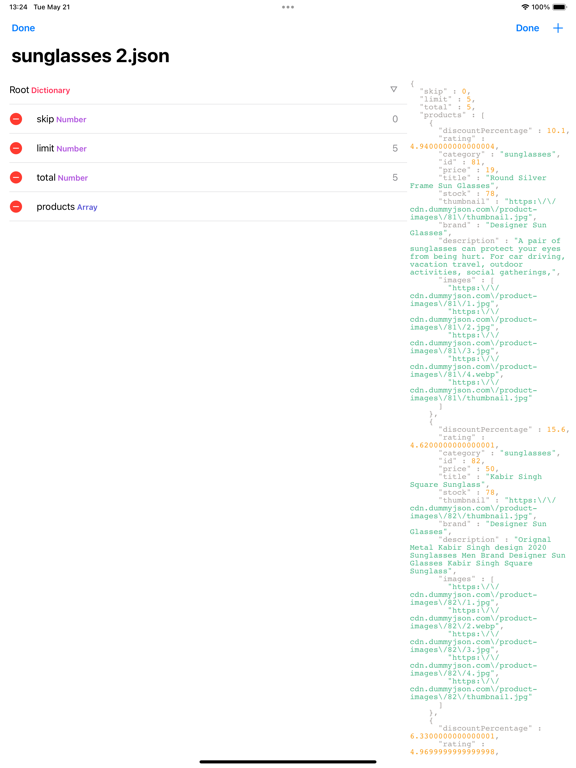Tap the home indicator bar
Viewport: 576px width, 768px height.
point(288,762)
